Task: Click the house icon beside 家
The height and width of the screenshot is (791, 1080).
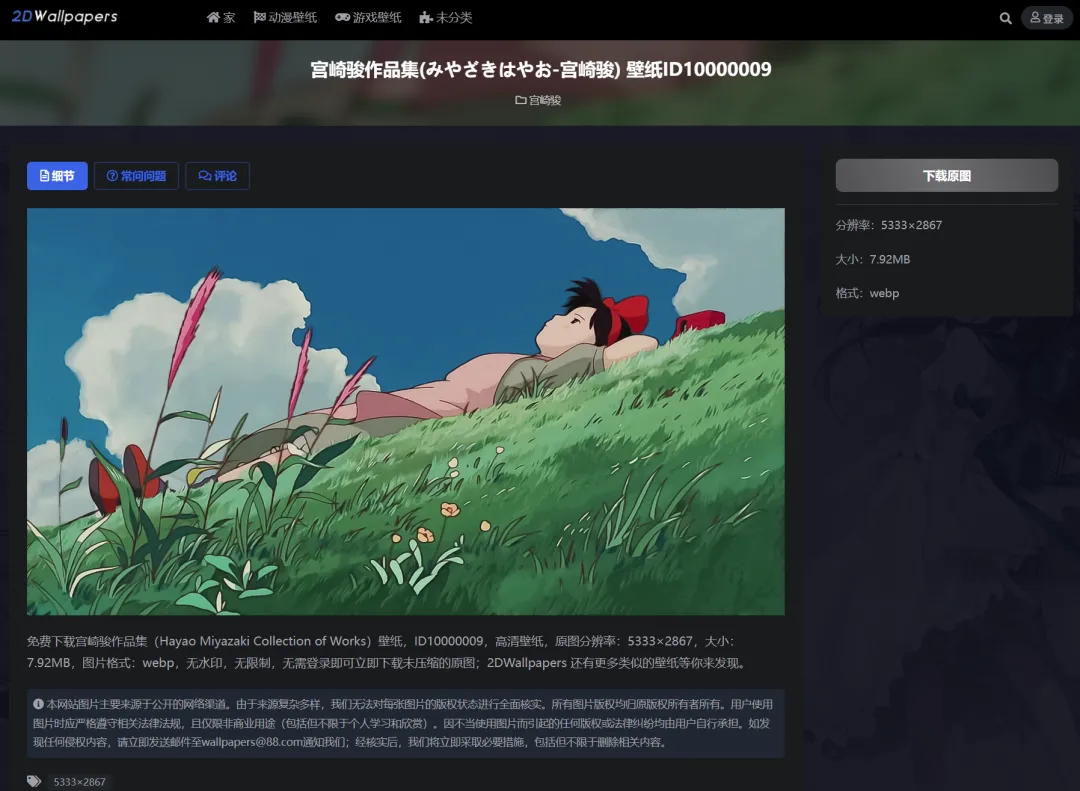Action: (x=214, y=17)
